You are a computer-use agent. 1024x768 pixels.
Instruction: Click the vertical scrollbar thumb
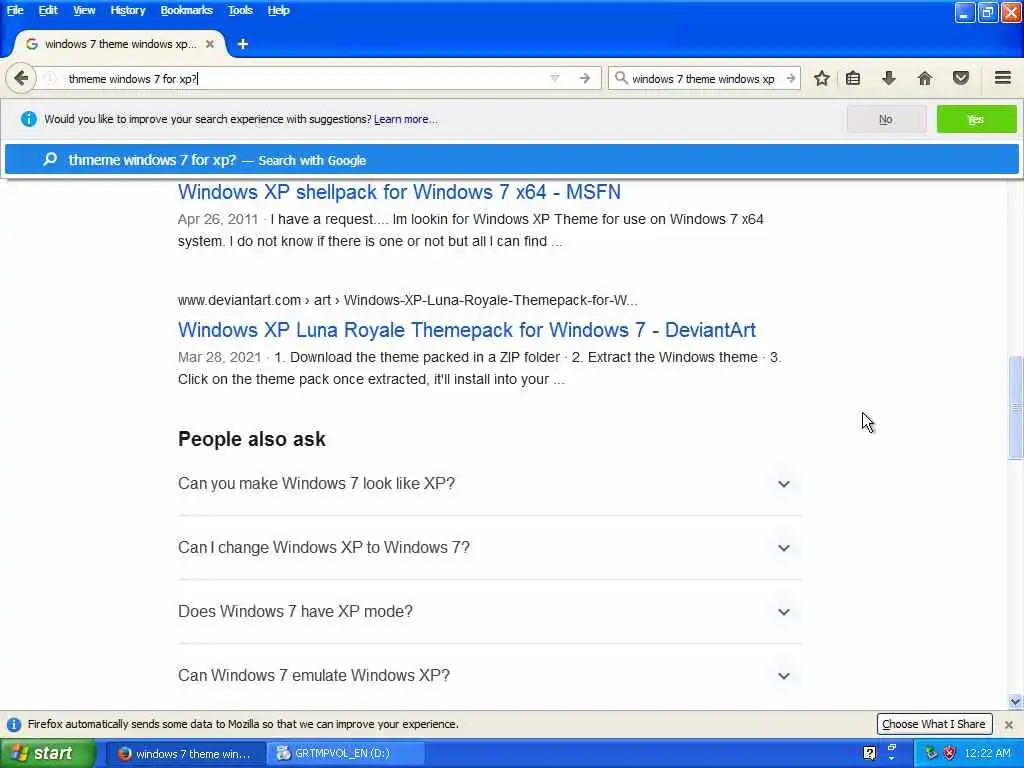pos(1016,408)
